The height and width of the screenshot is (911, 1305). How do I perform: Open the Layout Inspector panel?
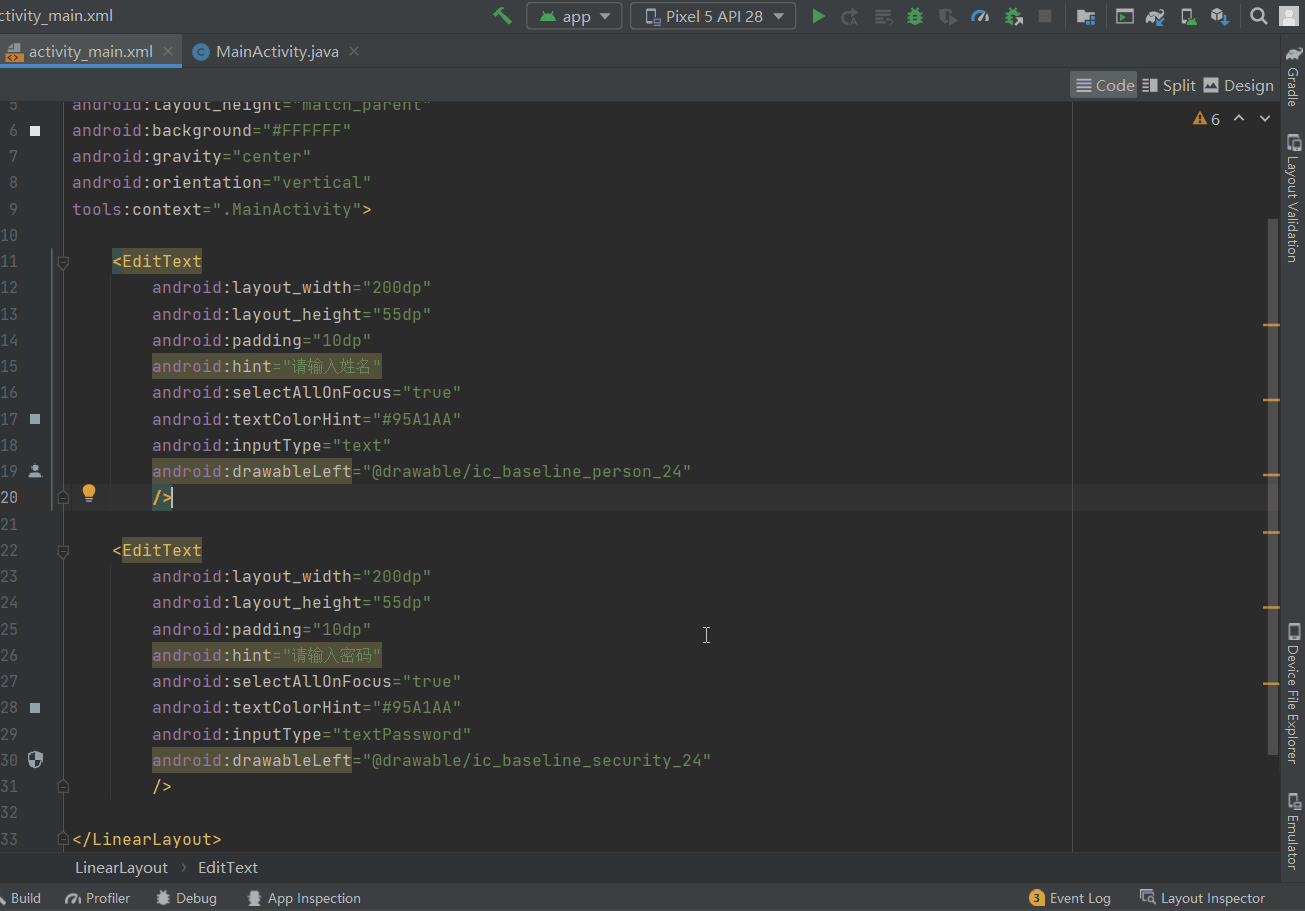pos(1202,898)
